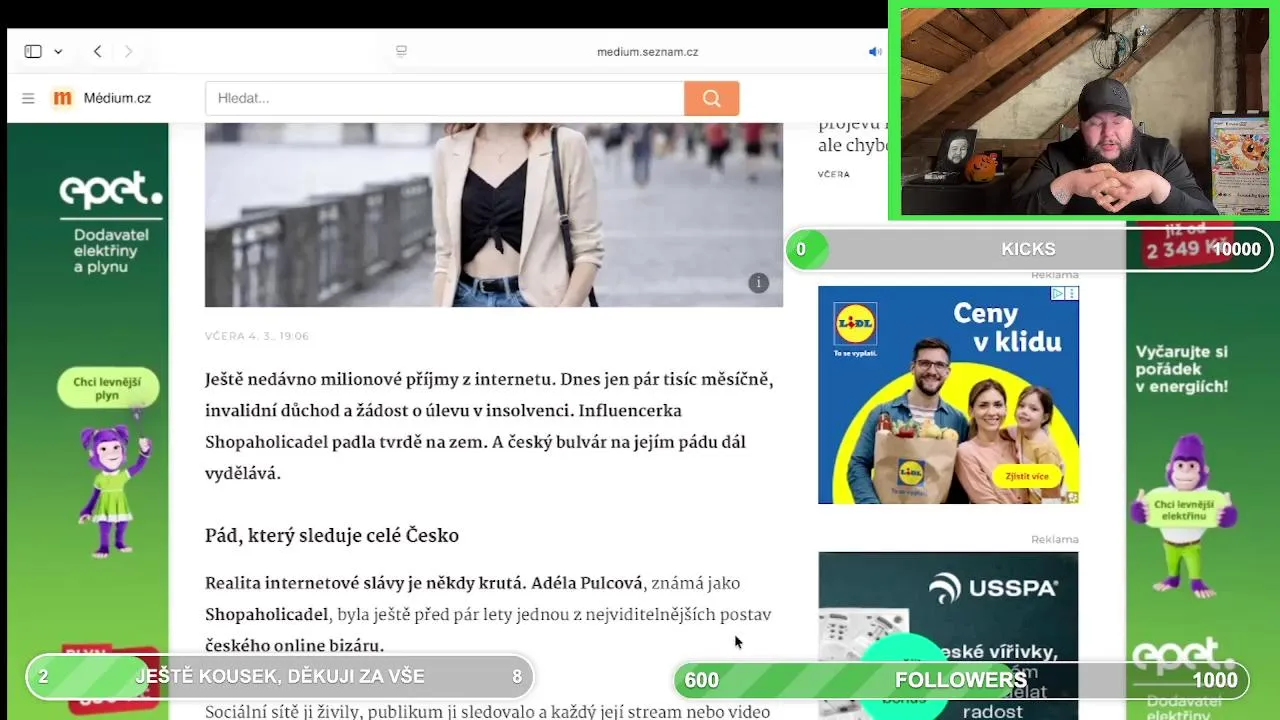Select the medium.seznam.cz address bar
This screenshot has width=1280, height=720.
click(x=647, y=52)
